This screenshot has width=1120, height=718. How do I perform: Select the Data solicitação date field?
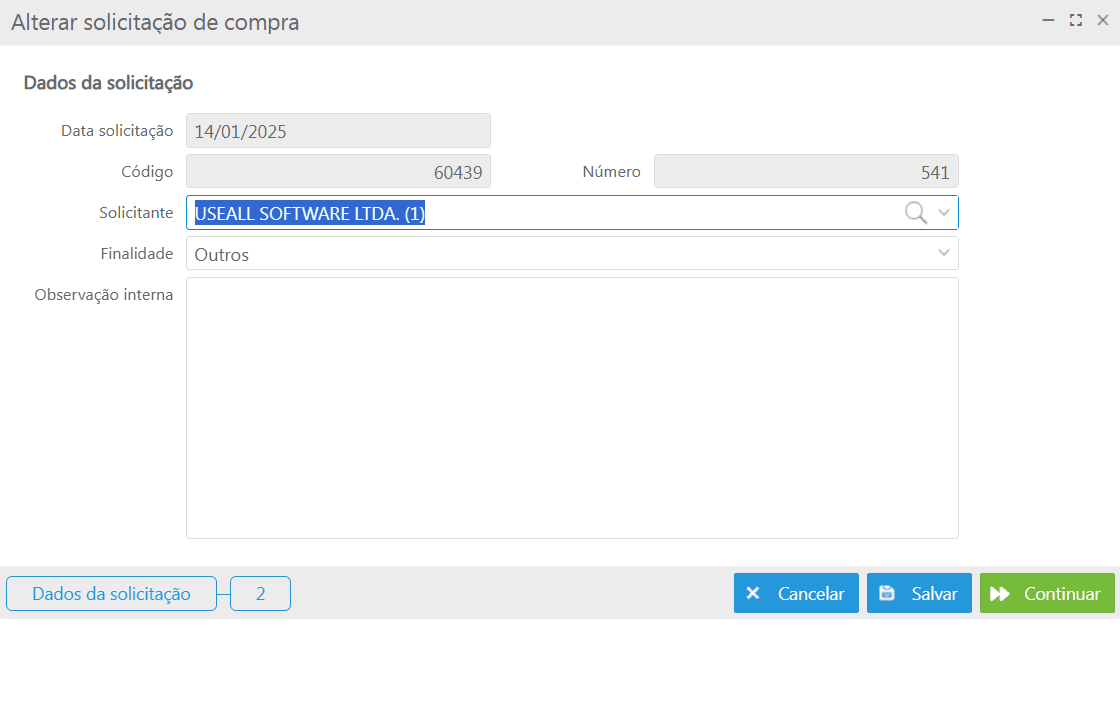pyautogui.click(x=338, y=131)
